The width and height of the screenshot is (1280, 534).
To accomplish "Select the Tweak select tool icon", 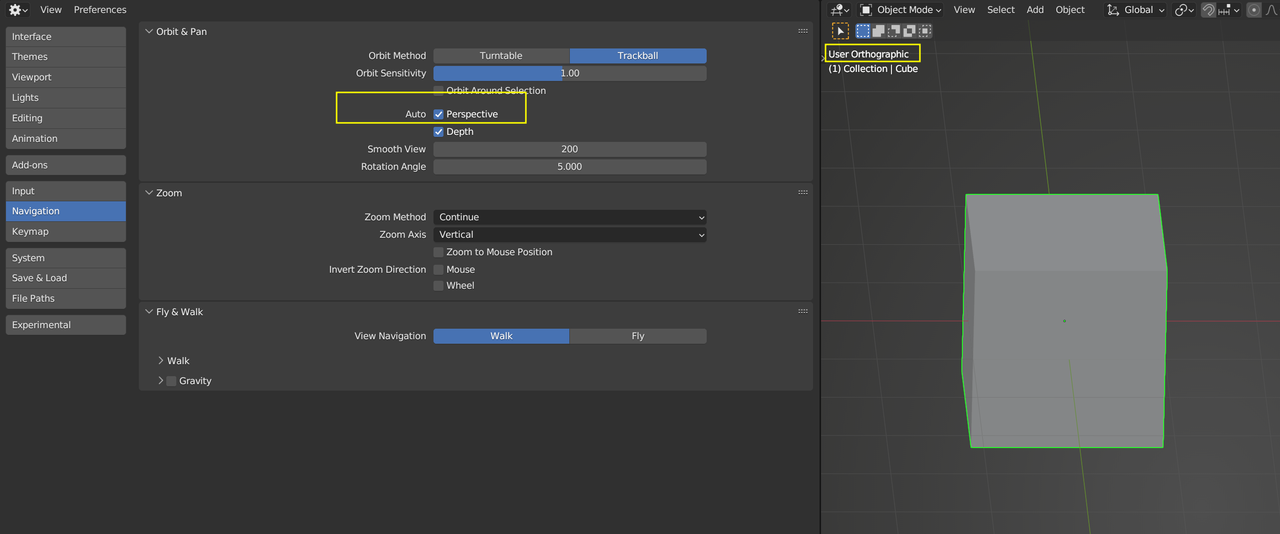I will click(x=840, y=31).
